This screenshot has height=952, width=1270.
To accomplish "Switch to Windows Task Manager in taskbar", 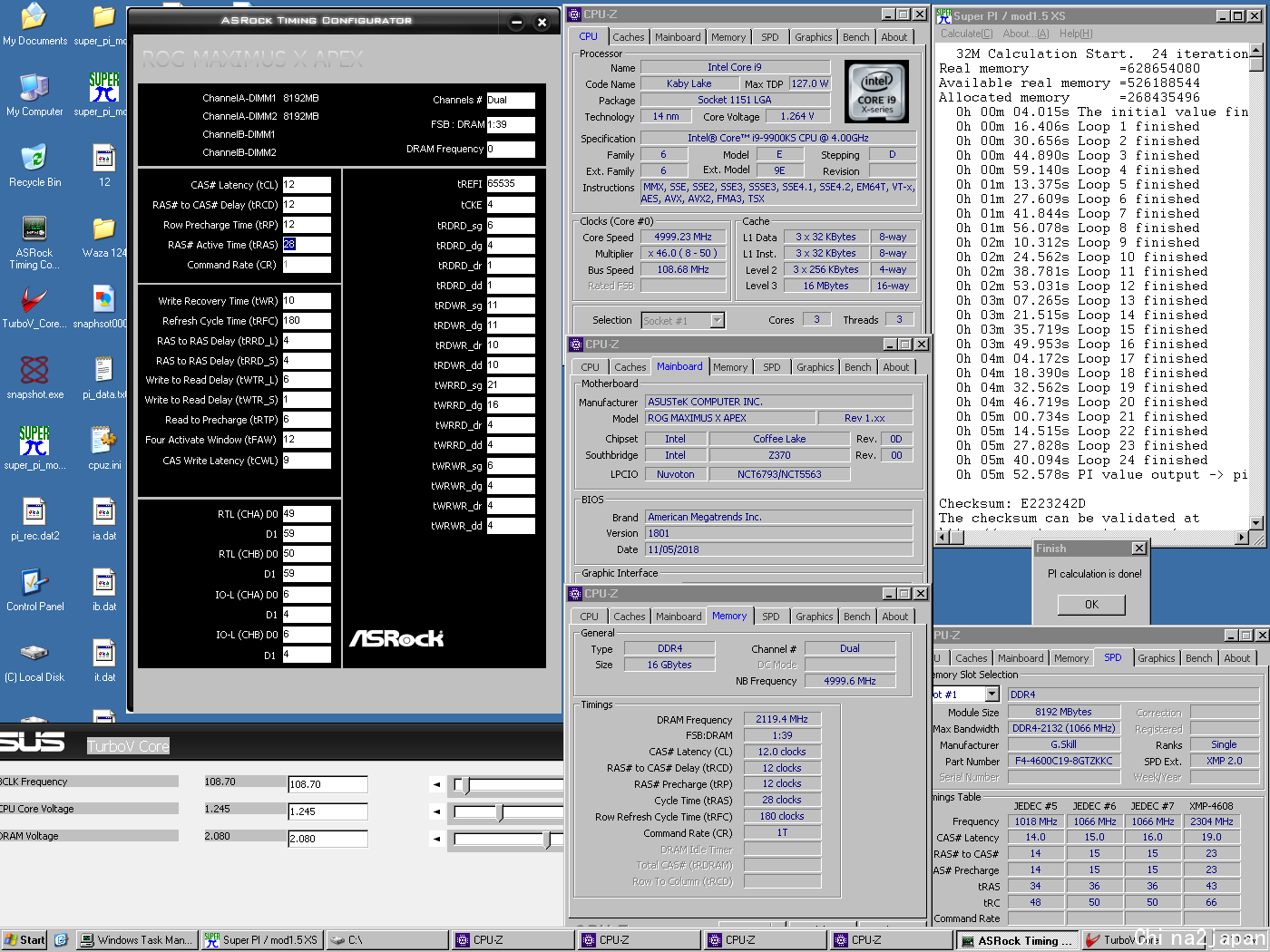I will coord(136,940).
